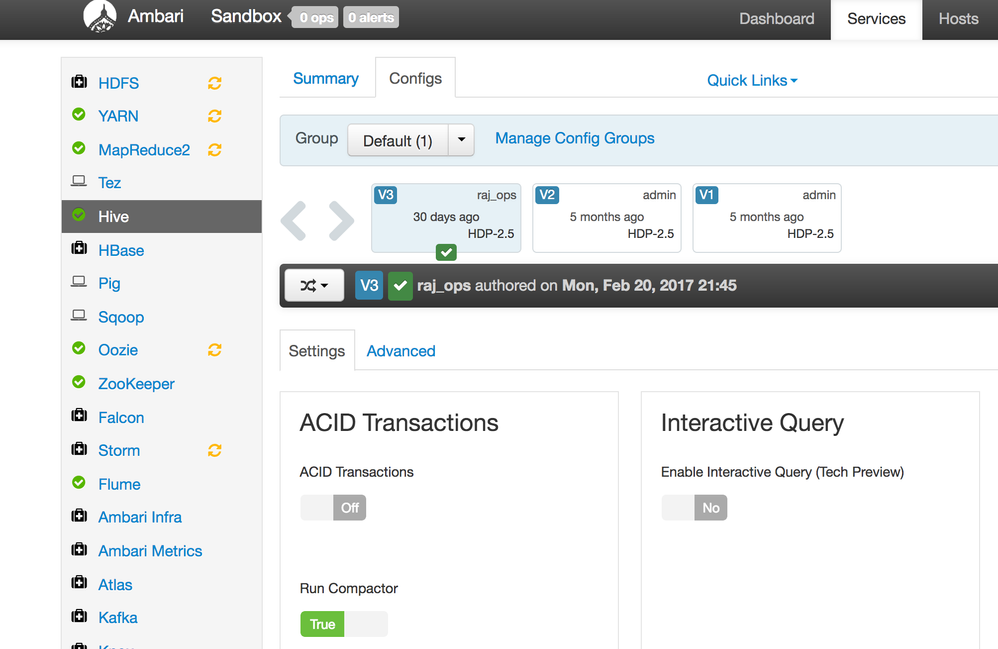Open the Default config group dropdown arrow
This screenshot has width=998, height=649.
[461, 140]
